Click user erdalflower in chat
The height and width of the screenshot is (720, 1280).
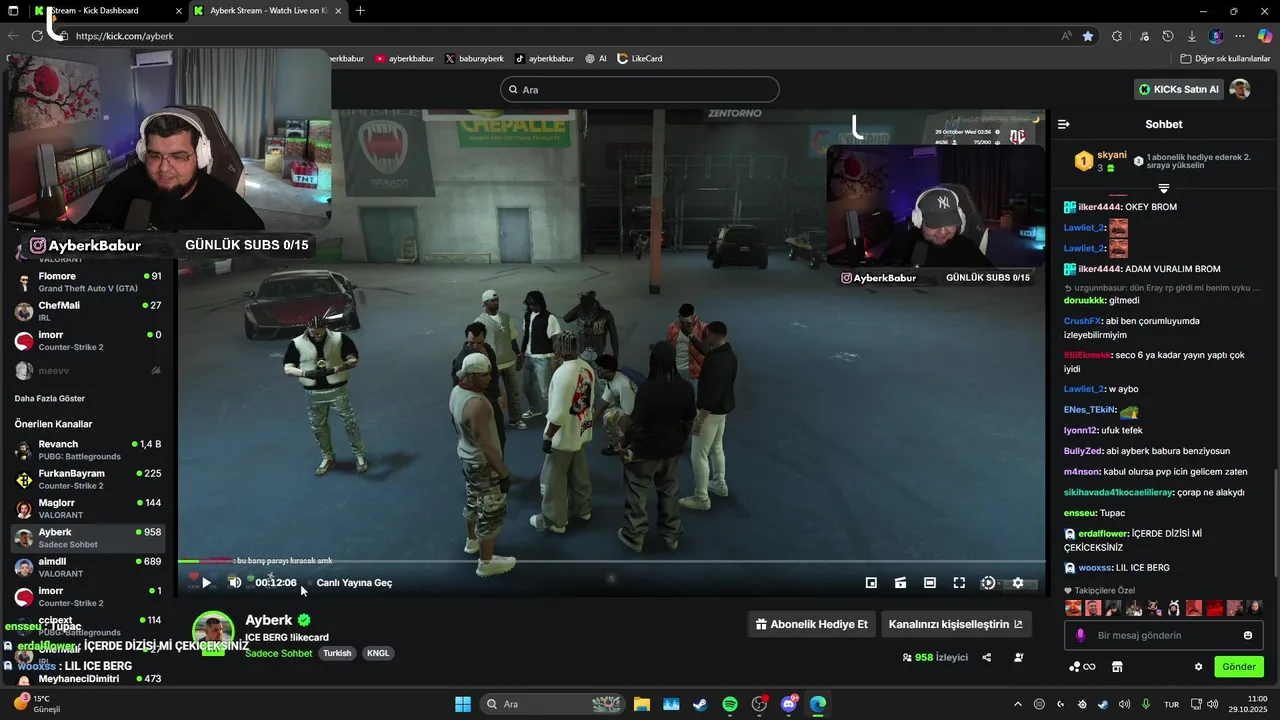pos(1103,534)
